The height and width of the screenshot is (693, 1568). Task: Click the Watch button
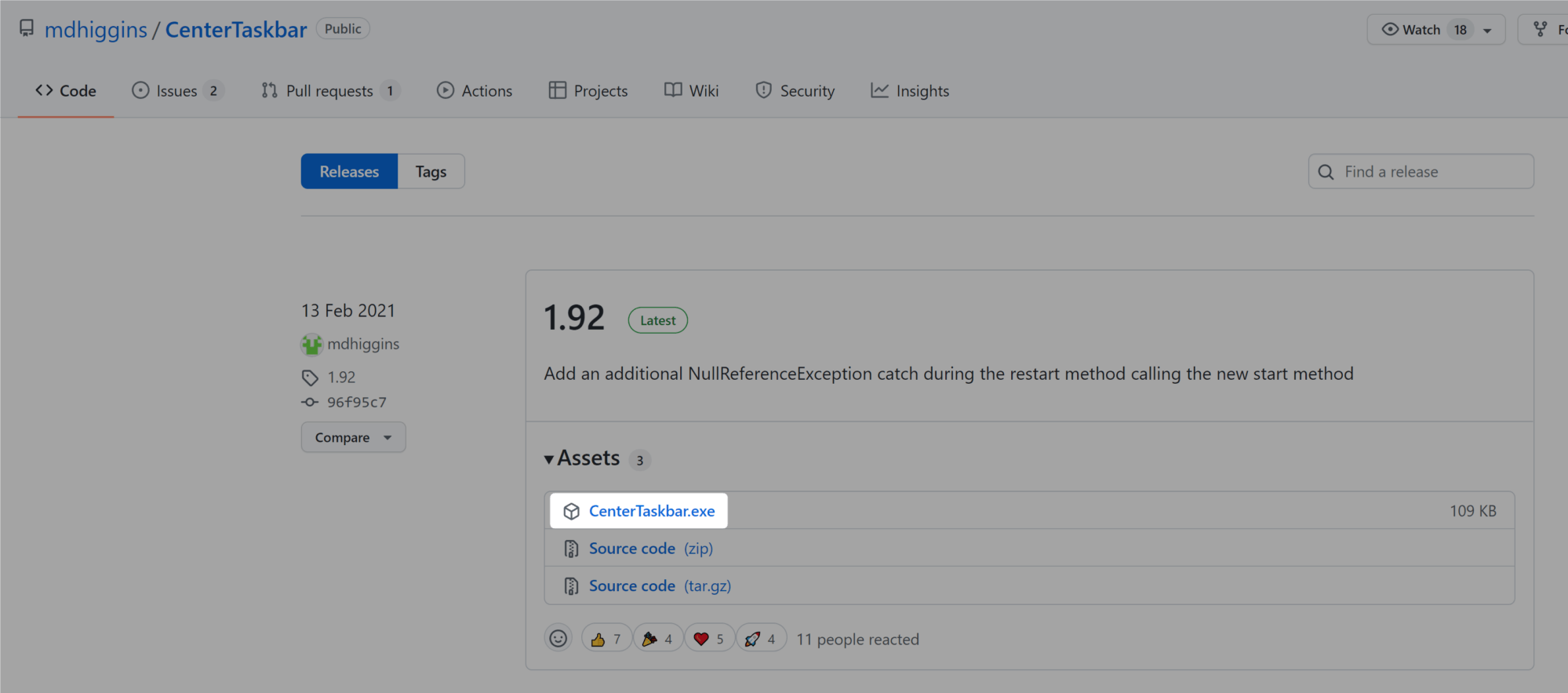(1435, 30)
